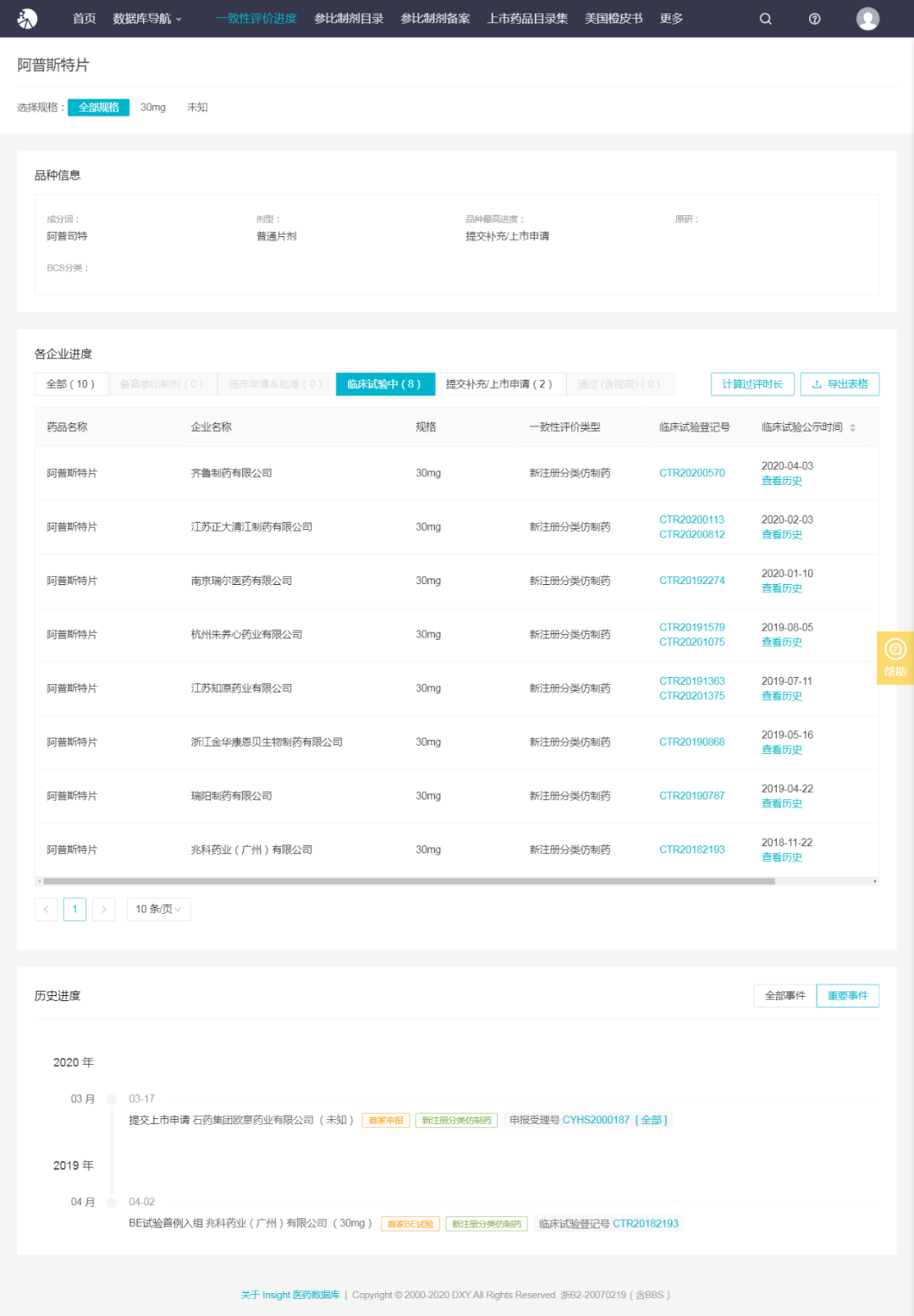Click the 瑞阳制药有限公司 company cell

coord(231,796)
